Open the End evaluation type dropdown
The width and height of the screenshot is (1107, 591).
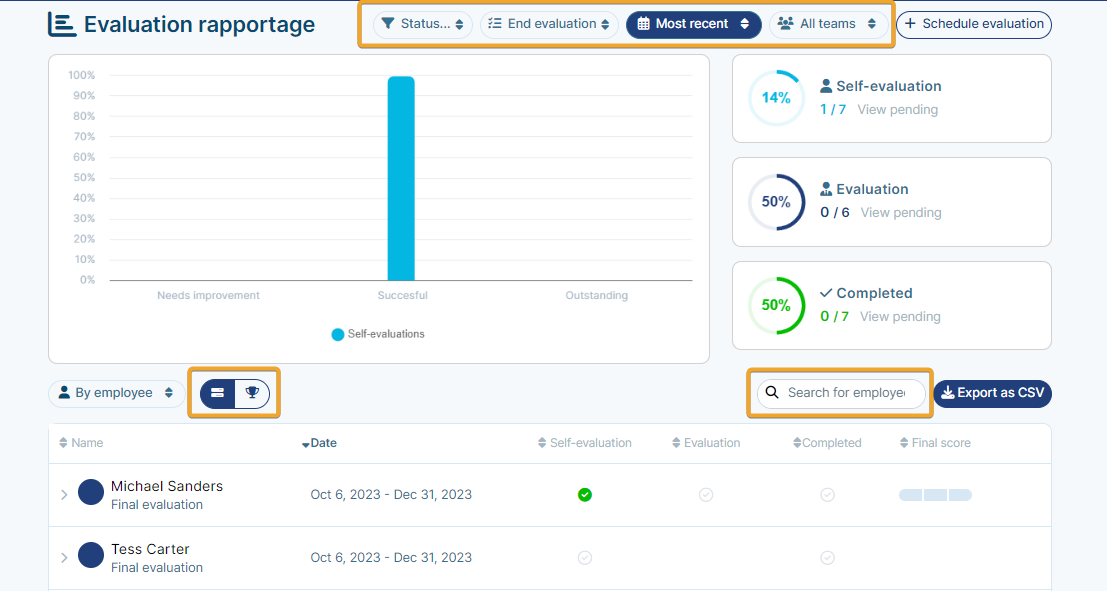(549, 24)
